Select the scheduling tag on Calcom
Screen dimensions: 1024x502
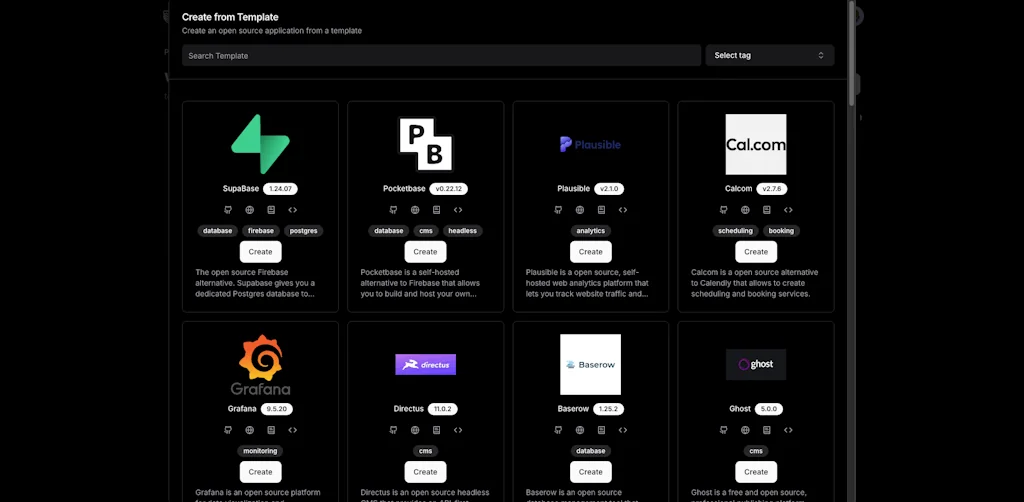(735, 231)
